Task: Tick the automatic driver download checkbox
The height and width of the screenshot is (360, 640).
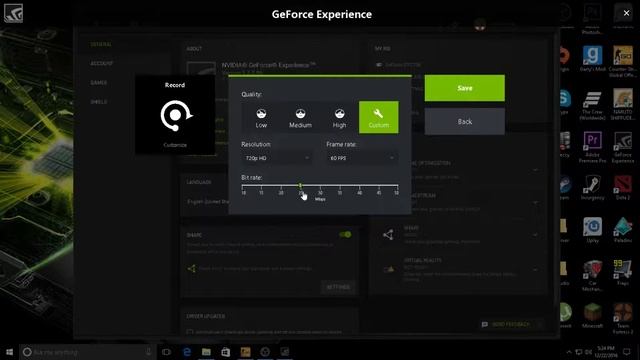Action: tap(190, 332)
